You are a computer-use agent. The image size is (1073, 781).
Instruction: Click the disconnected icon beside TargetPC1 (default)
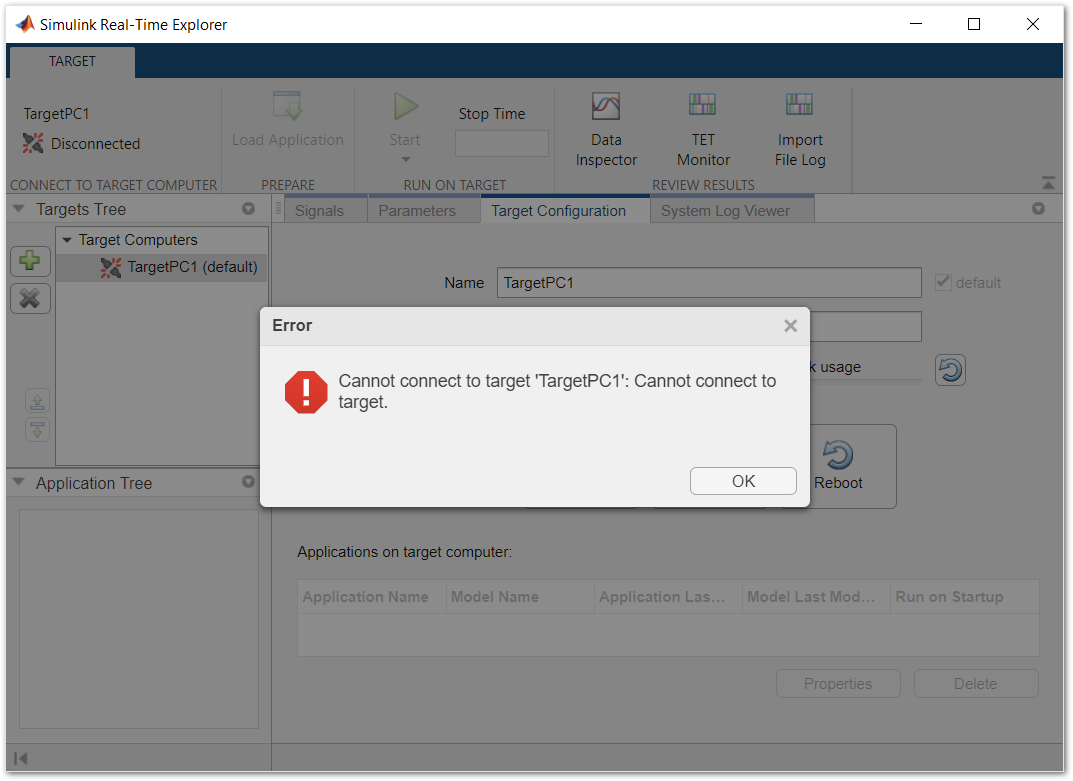[111, 268]
